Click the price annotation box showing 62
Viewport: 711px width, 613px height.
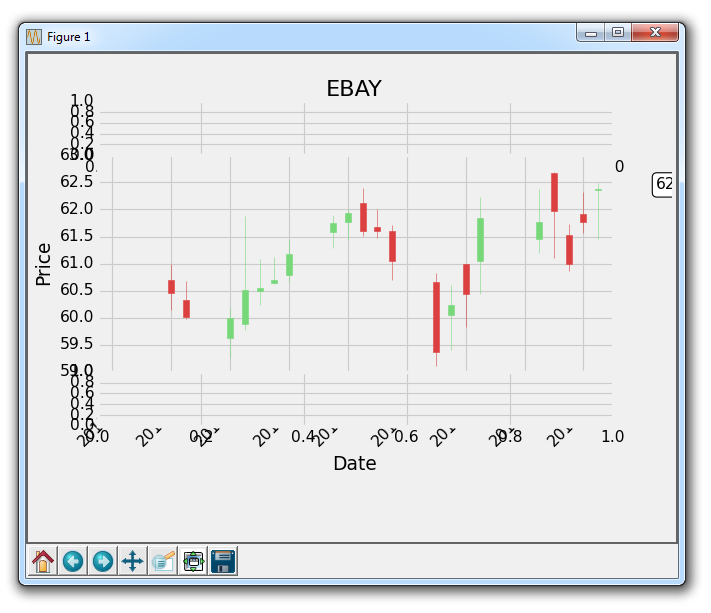click(663, 184)
